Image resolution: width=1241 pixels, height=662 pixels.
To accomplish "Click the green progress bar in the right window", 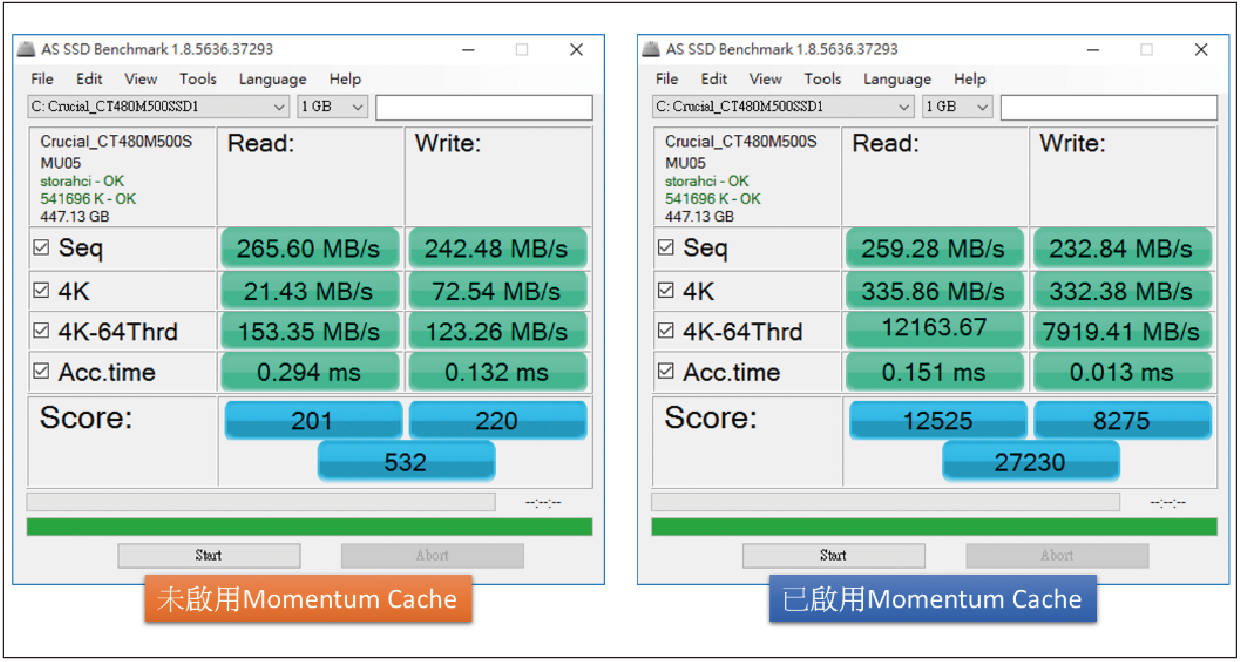I will click(x=934, y=526).
